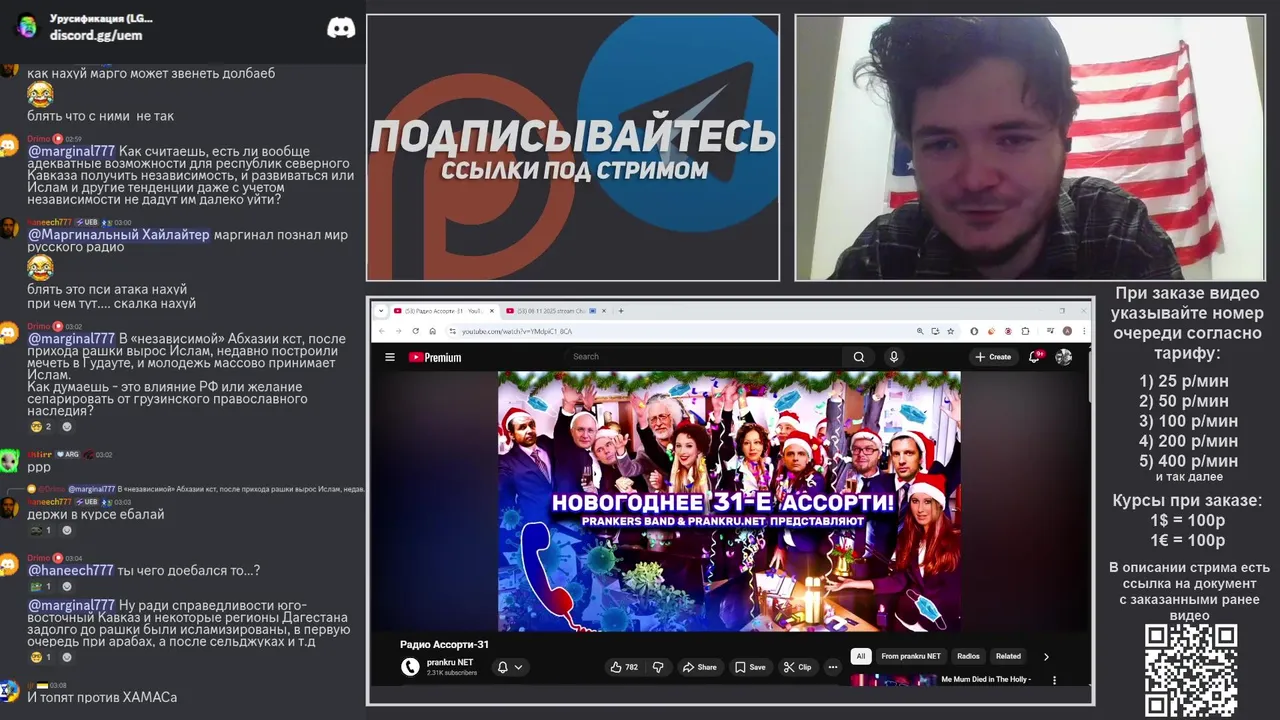Select the Related filter chip

coord(1008,657)
